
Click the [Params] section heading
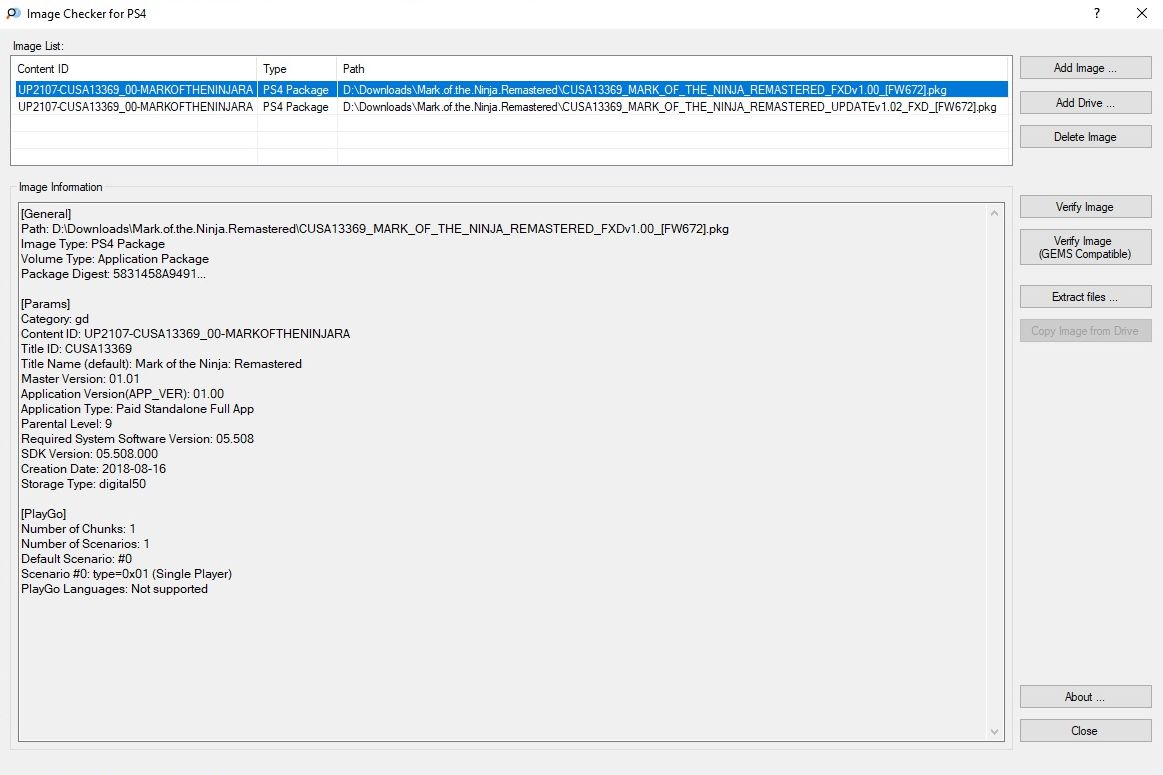45,303
